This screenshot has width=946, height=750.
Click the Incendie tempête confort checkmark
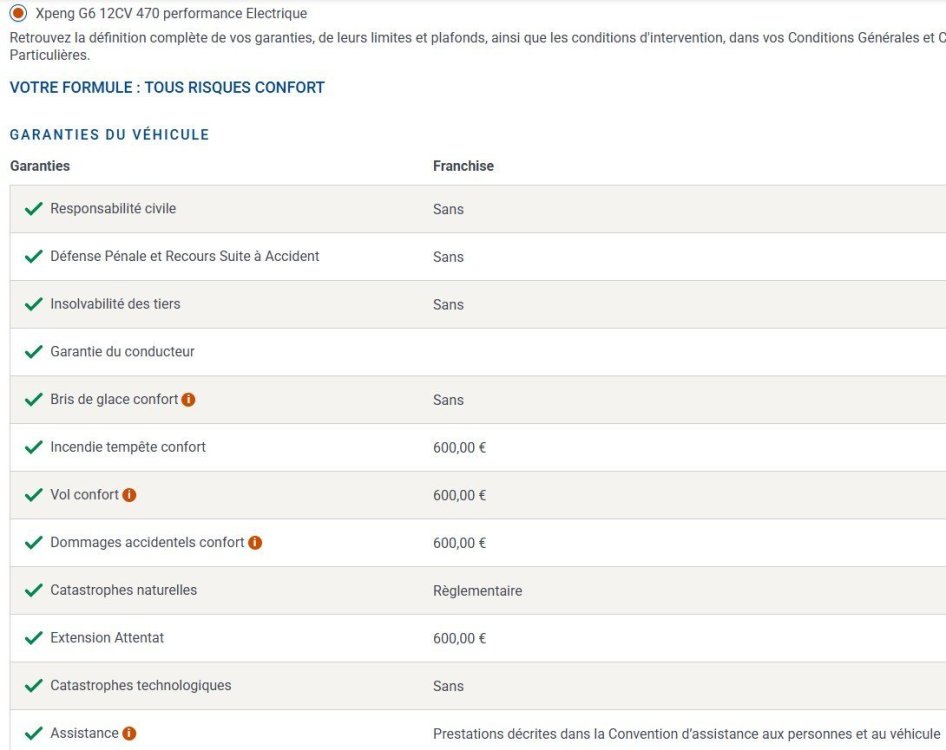point(34,447)
